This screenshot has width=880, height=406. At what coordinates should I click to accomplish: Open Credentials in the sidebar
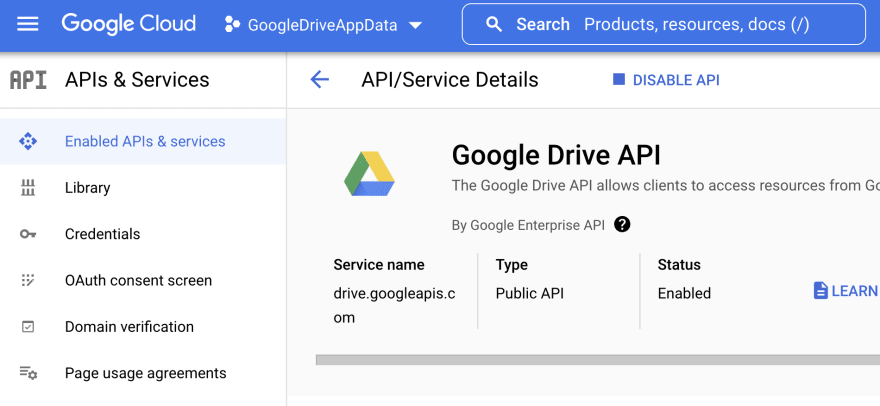coord(143,234)
